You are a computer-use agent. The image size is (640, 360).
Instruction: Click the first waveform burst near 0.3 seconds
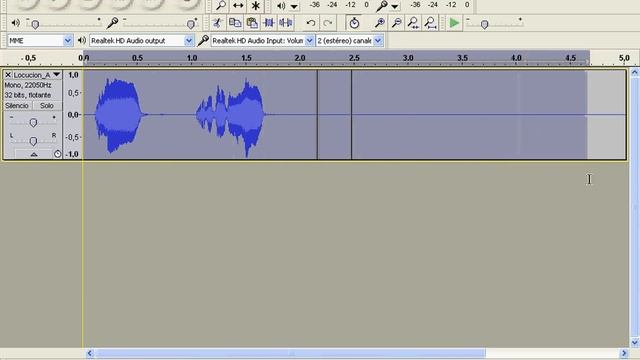[118, 115]
